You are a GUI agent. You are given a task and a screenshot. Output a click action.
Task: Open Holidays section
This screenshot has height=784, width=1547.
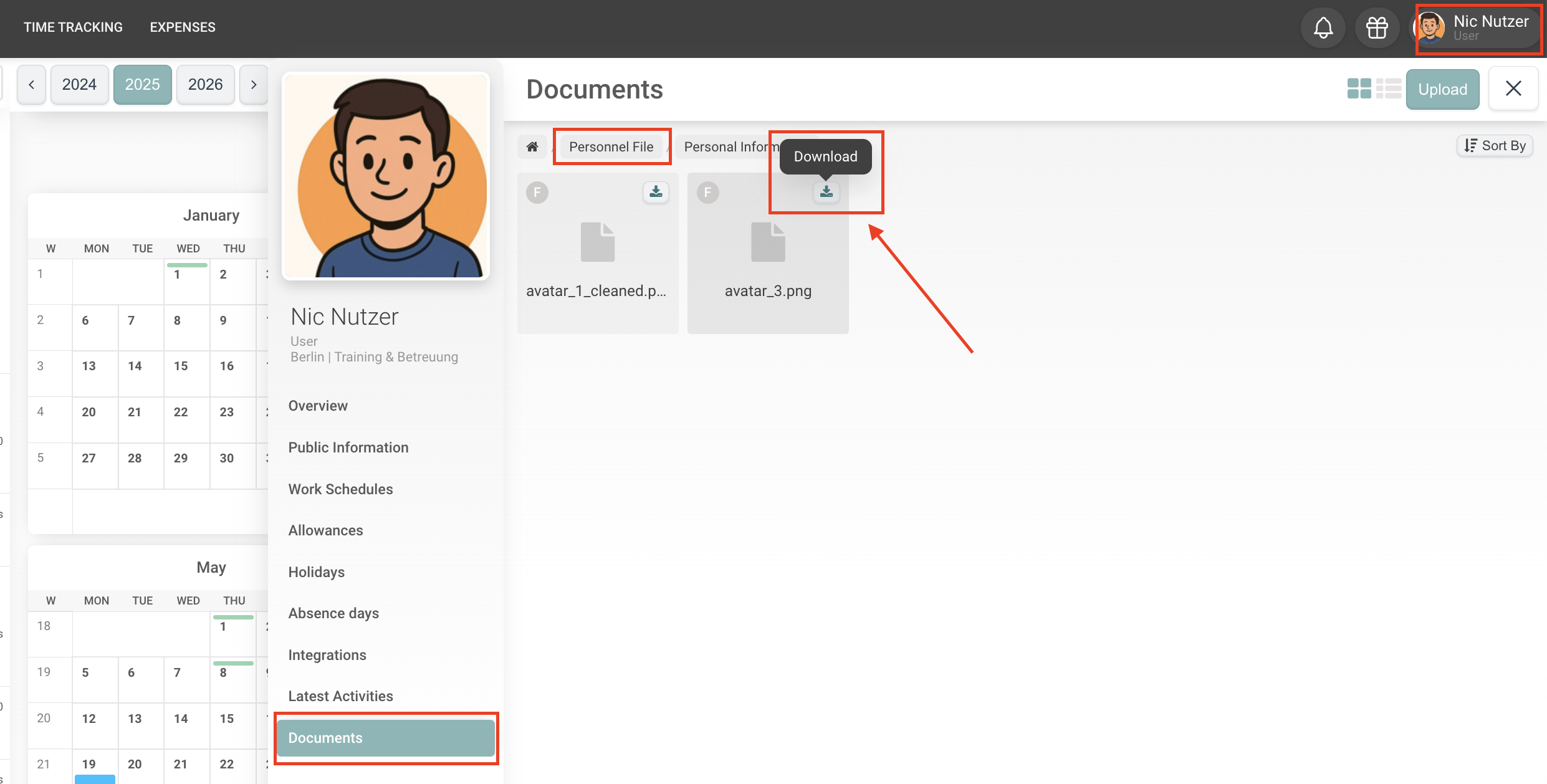386,572
